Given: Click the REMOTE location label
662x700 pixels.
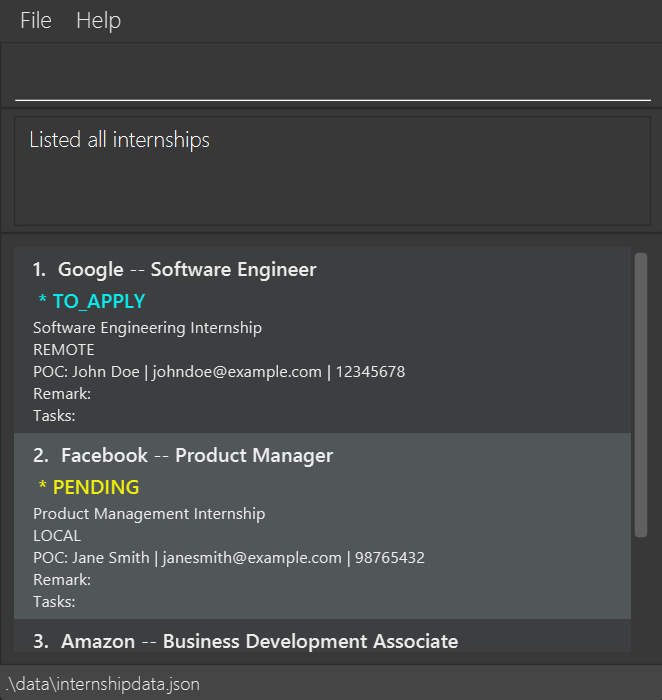Looking at the screenshot, I should click(64, 350).
